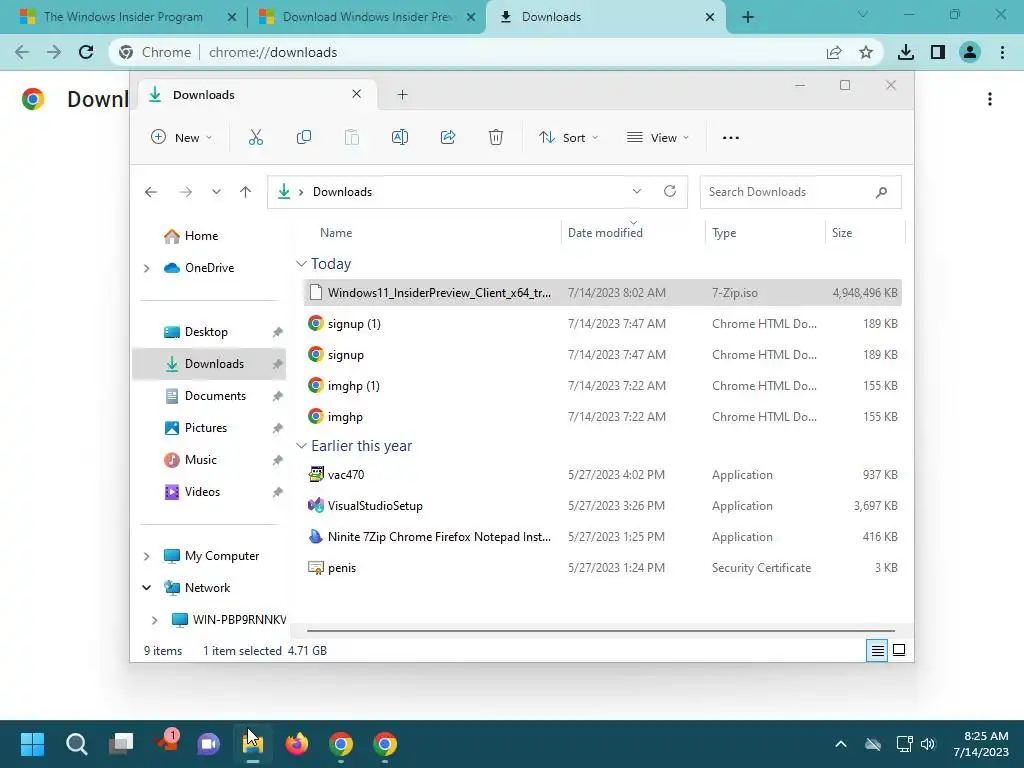Open the Downloads page three-dot menu
The height and width of the screenshot is (768, 1024).
pos(990,99)
